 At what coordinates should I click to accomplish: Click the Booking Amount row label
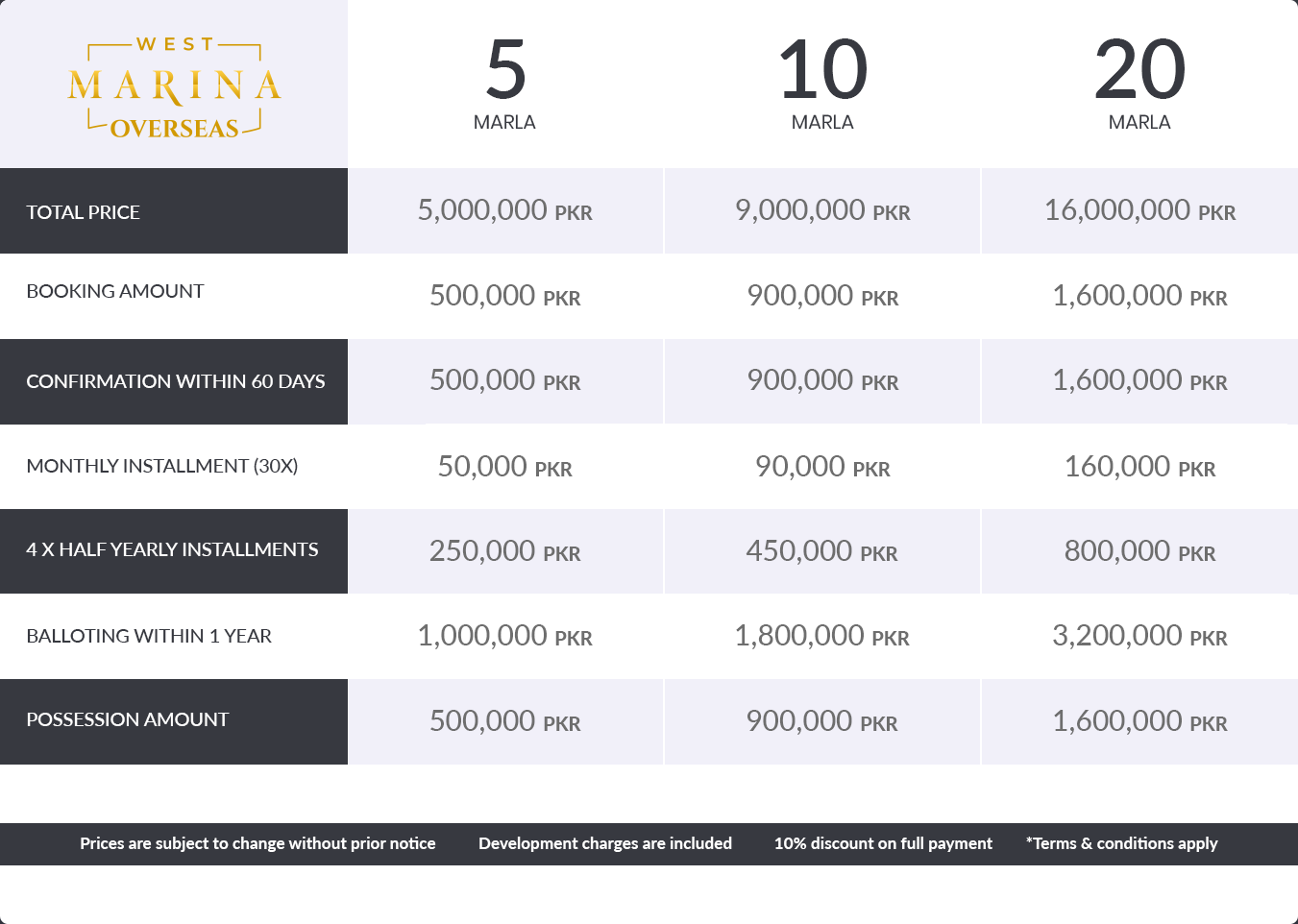(115, 291)
